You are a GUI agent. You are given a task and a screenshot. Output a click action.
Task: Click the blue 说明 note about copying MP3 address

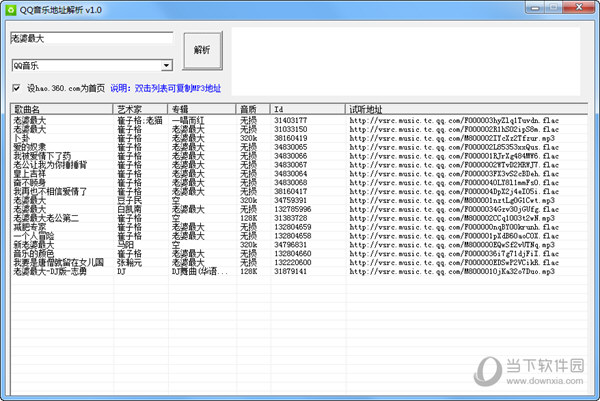click(x=166, y=88)
